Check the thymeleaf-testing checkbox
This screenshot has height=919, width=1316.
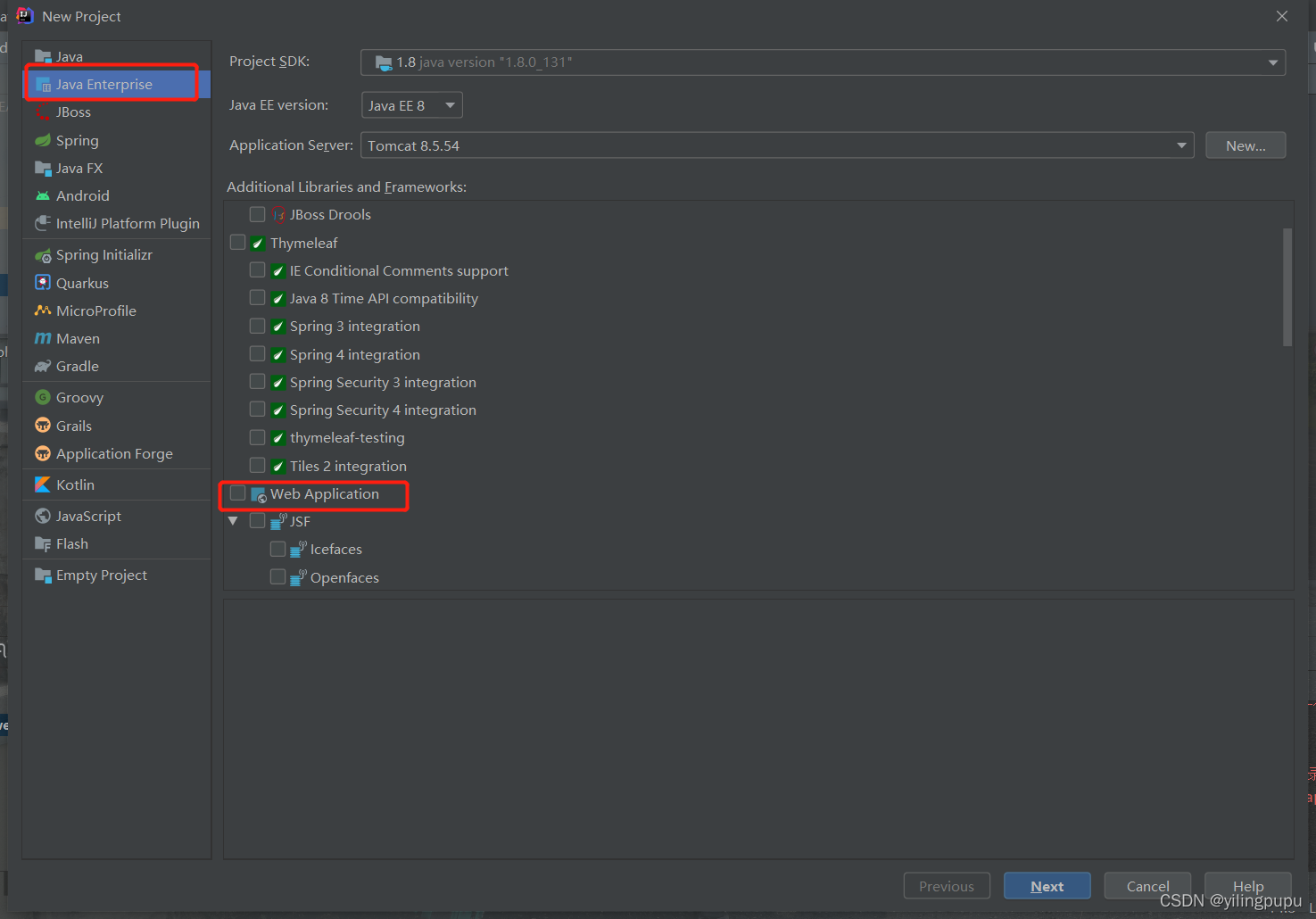click(x=258, y=437)
